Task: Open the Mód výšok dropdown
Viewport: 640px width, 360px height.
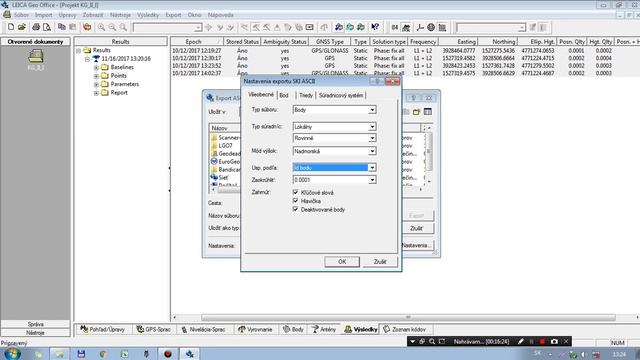Action: (372, 151)
